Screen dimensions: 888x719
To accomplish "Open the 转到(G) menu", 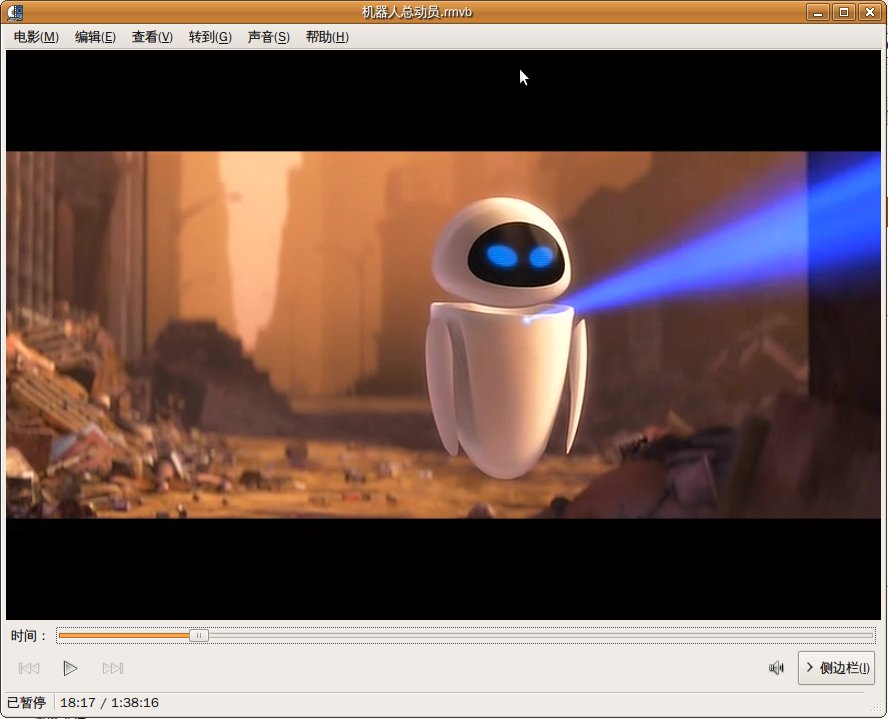I will tap(210, 37).
